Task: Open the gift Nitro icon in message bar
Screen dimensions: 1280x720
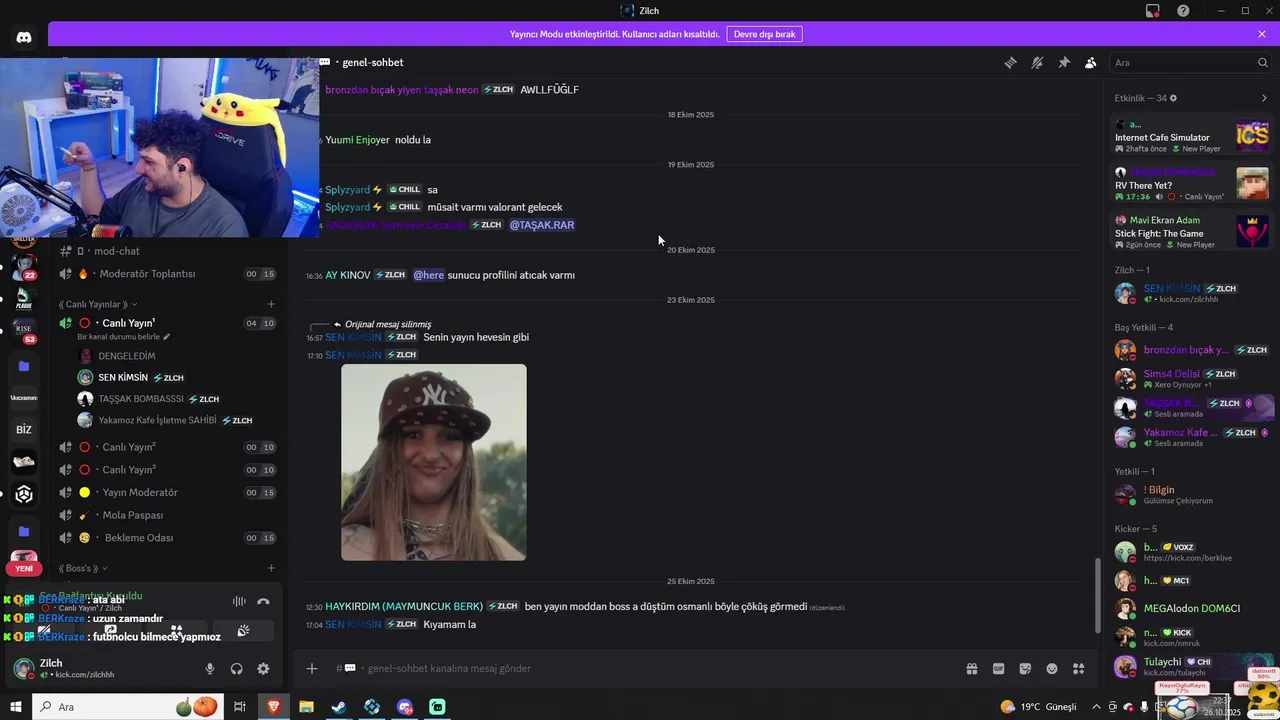Action: pos(971,669)
